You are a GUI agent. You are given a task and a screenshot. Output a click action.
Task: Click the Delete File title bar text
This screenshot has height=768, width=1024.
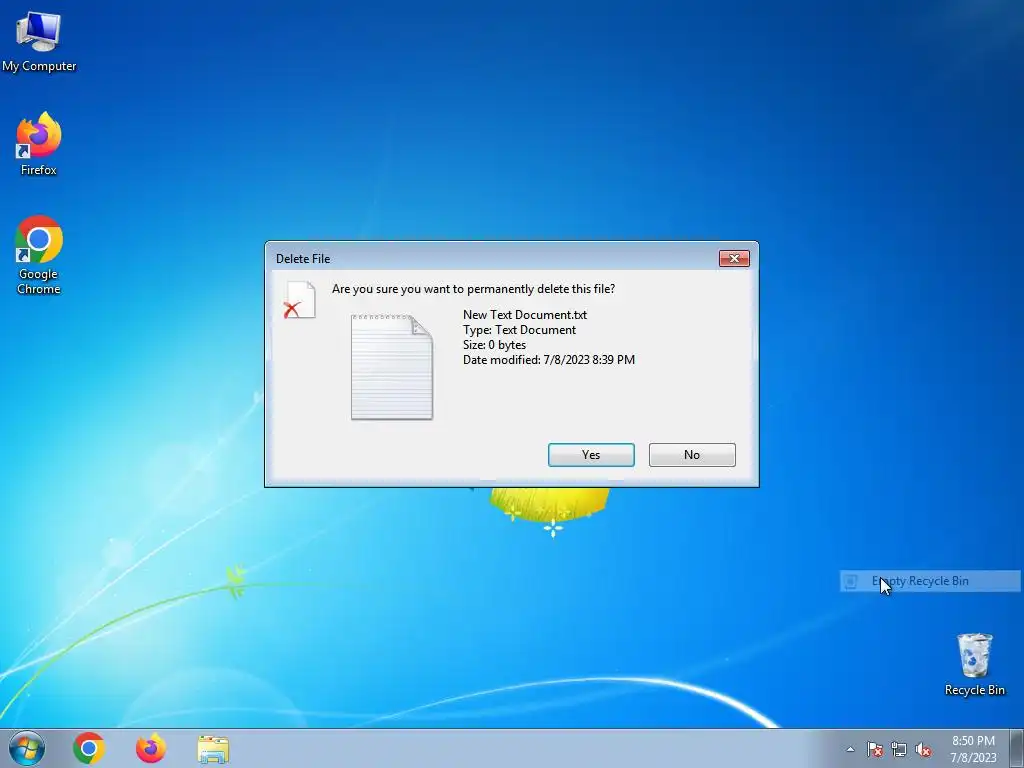[303, 259]
